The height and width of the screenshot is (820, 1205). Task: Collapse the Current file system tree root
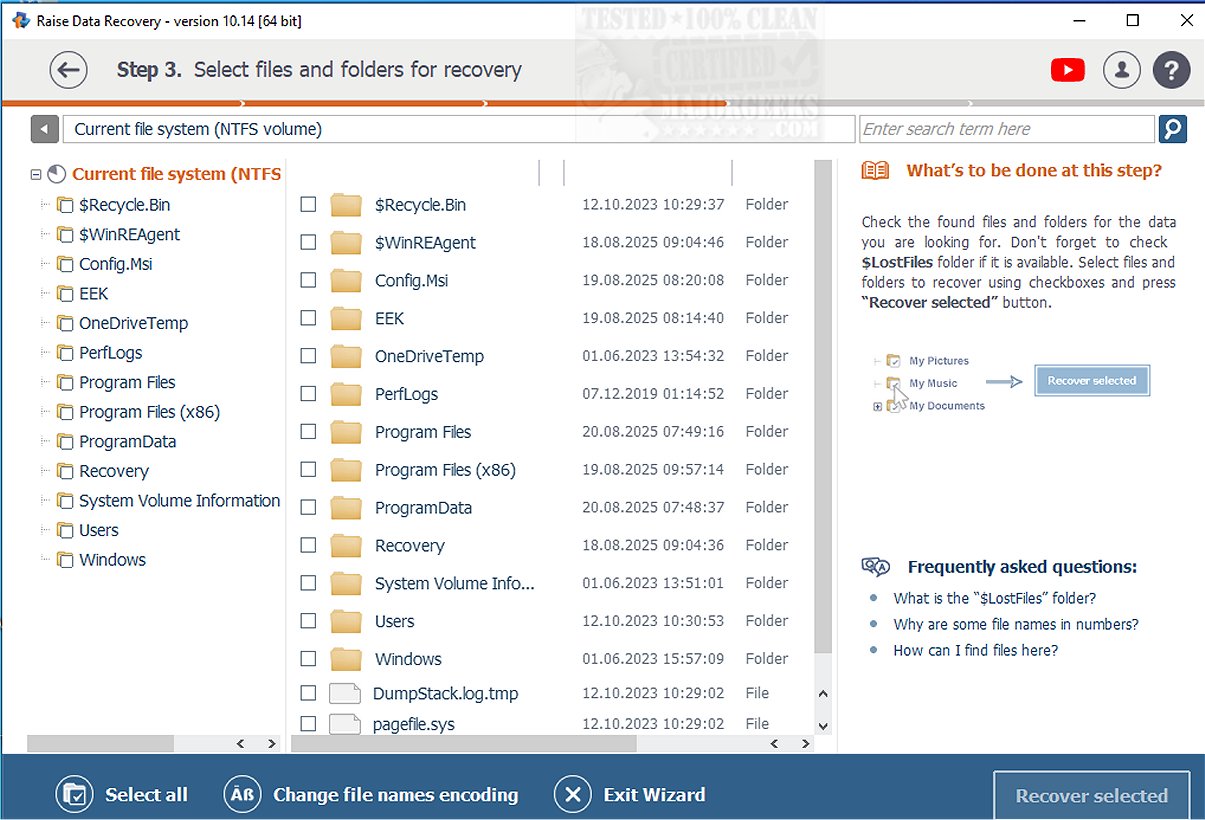coord(36,174)
